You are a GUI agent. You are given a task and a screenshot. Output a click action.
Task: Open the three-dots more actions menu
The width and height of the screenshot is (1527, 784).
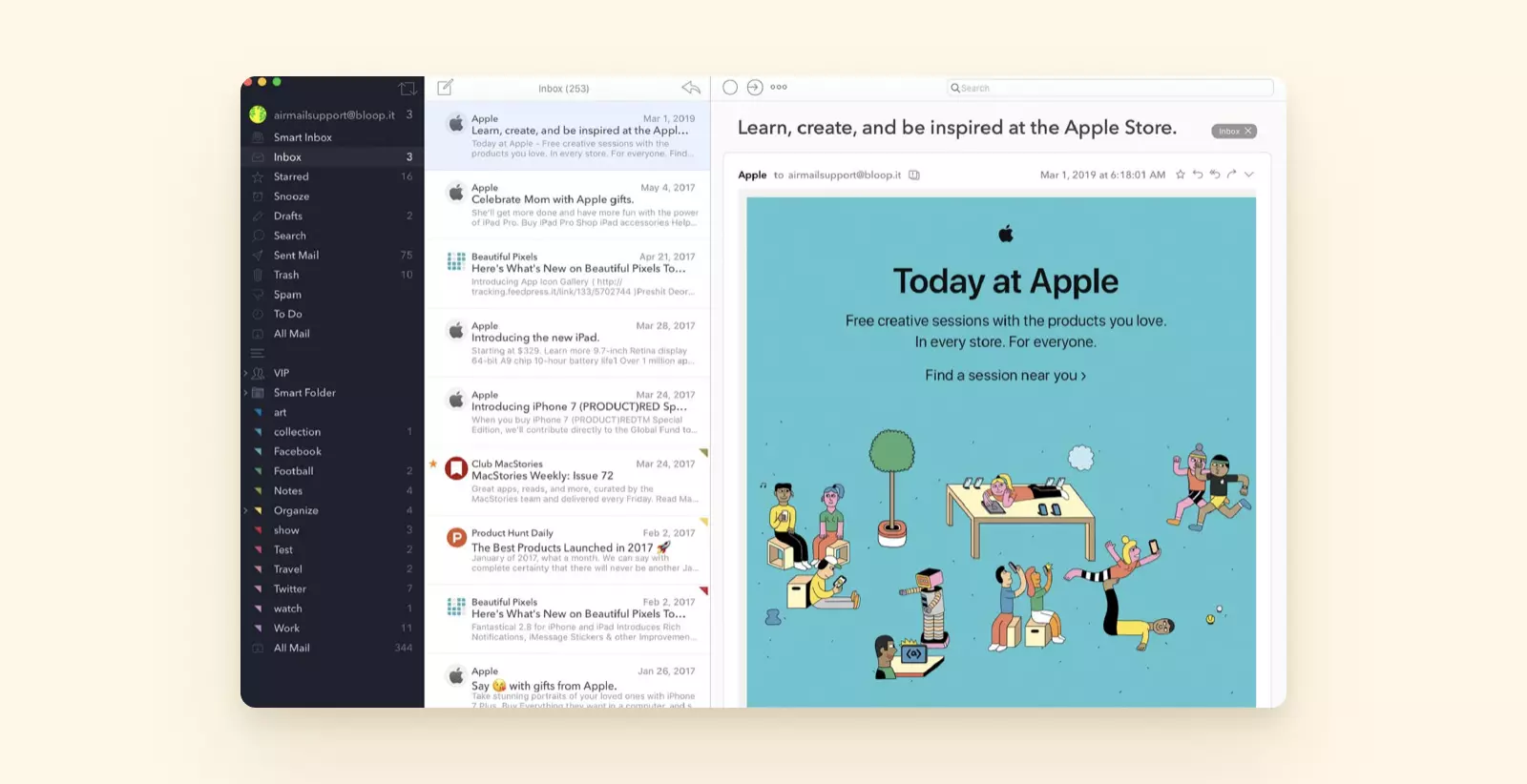(x=779, y=87)
